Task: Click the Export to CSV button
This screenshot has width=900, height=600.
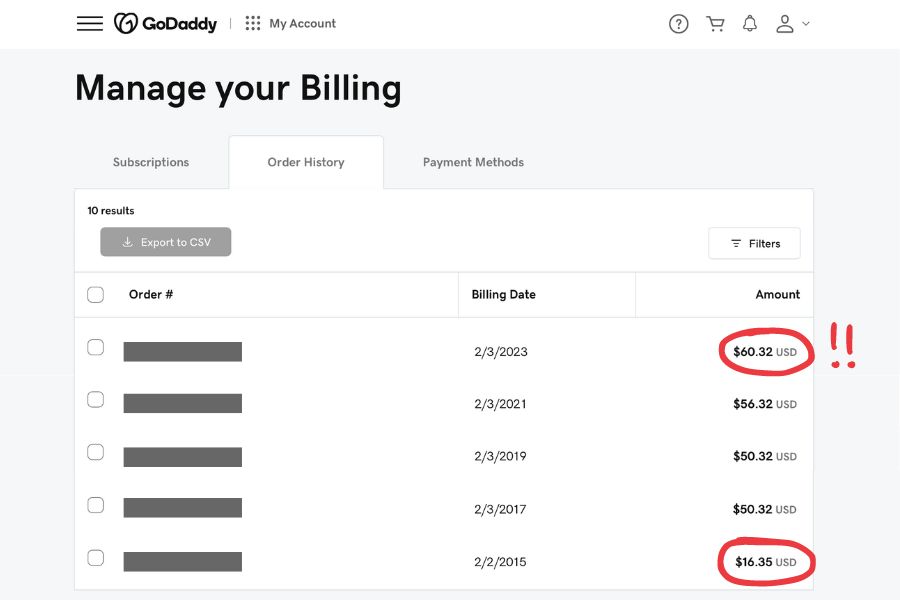Action: click(x=166, y=242)
